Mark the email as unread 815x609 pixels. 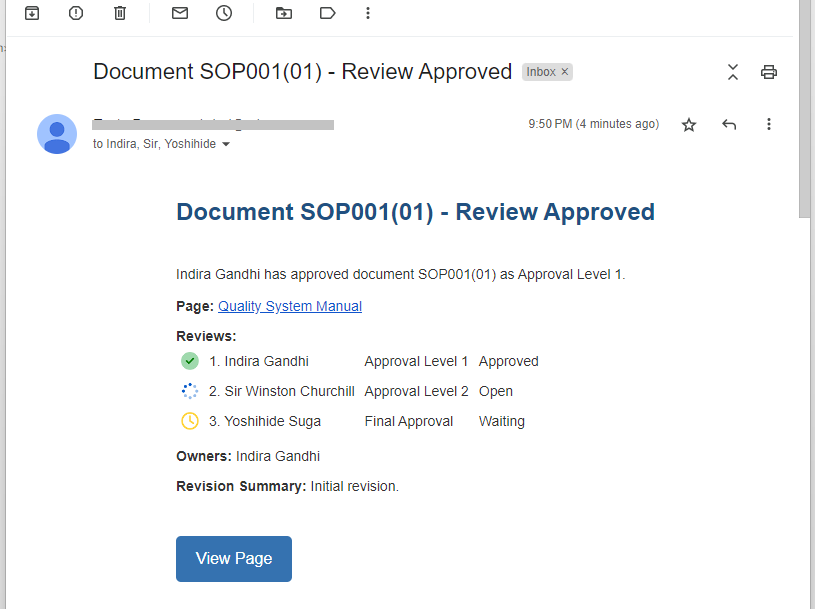(x=180, y=13)
